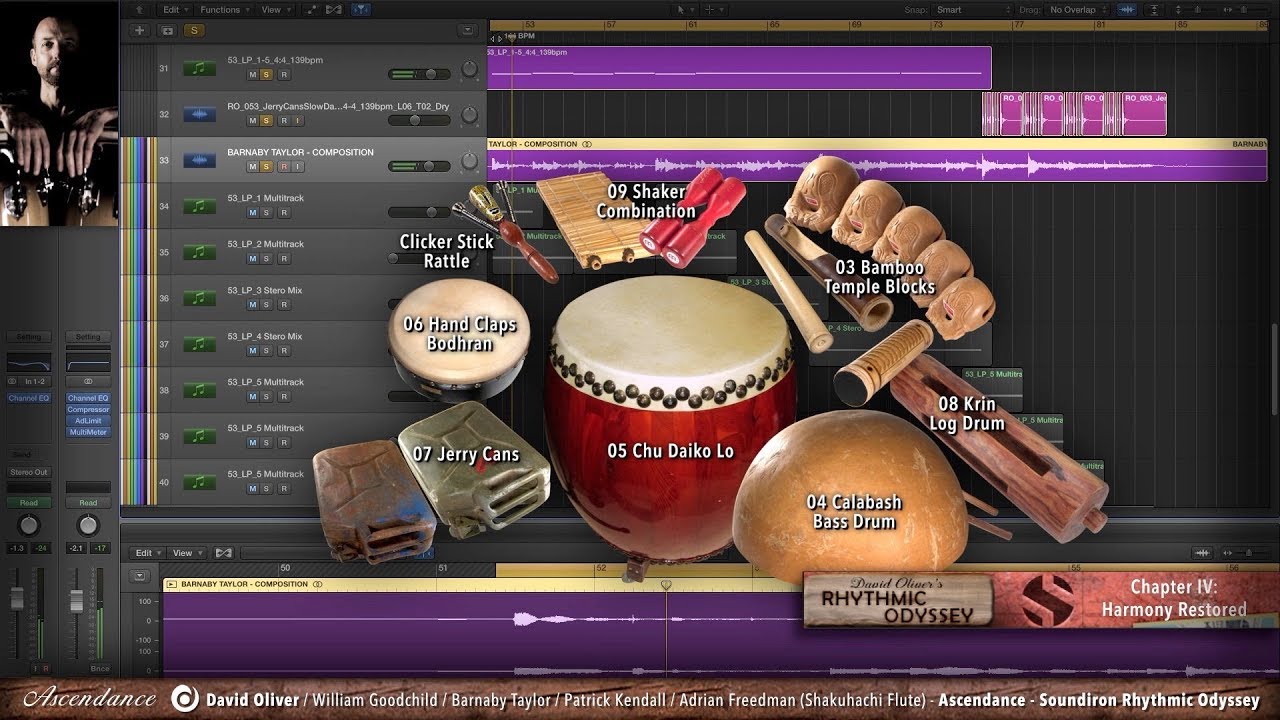Toggle input monitoring I on track 32
This screenshot has height=720, width=1280.
[x=297, y=121]
